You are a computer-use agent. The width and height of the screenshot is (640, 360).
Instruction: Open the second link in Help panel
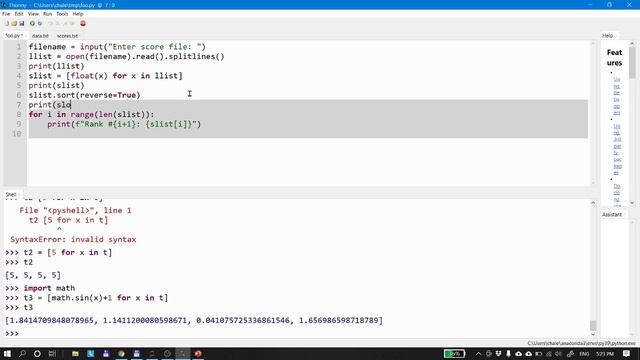point(617,149)
